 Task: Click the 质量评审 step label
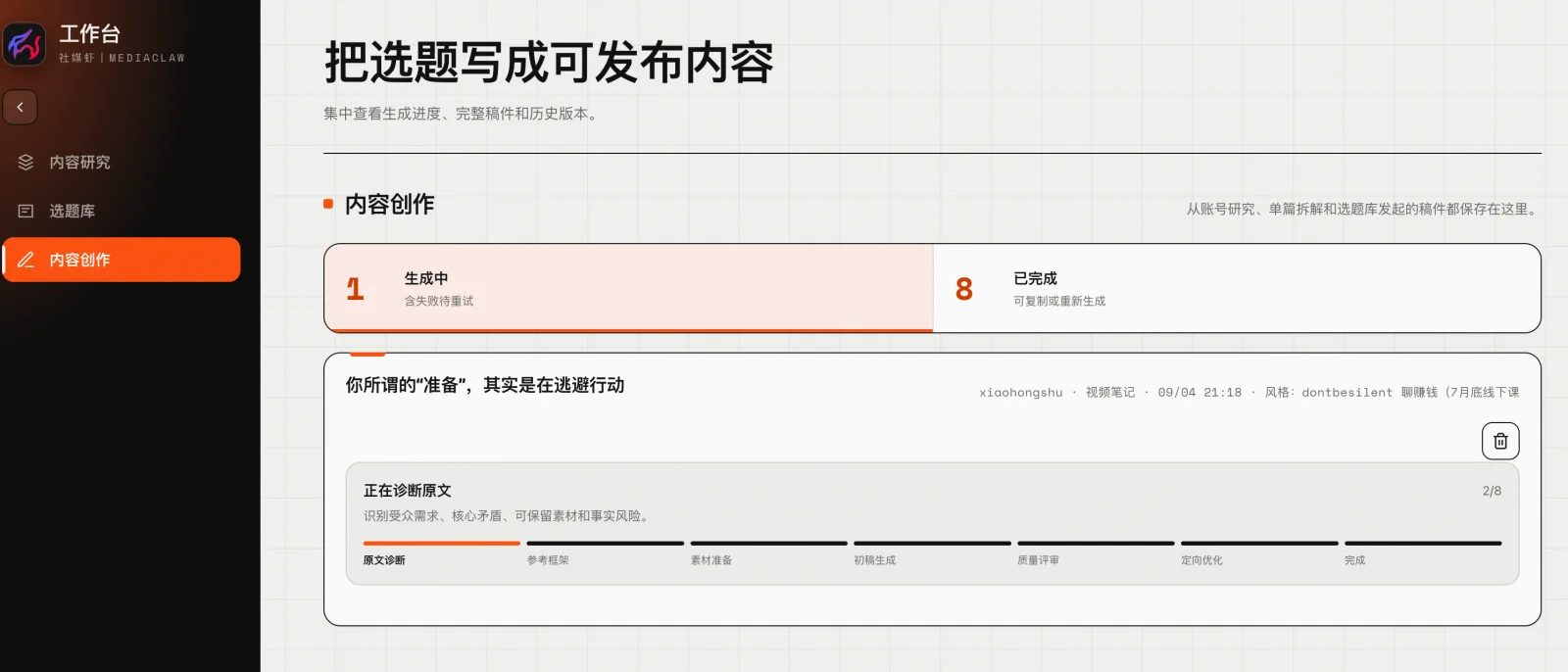coord(1038,560)
